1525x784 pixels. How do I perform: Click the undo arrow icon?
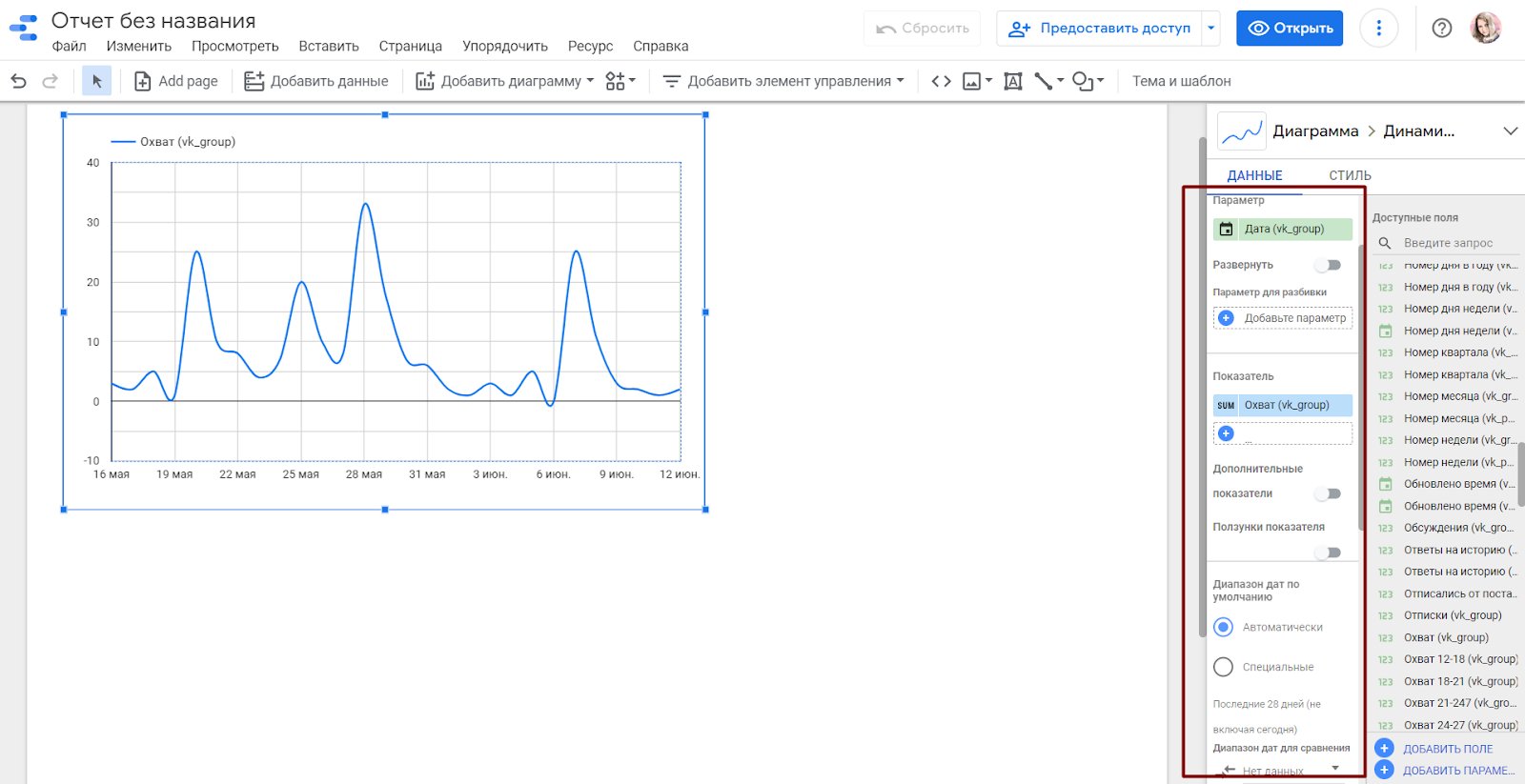click(18, 81)
